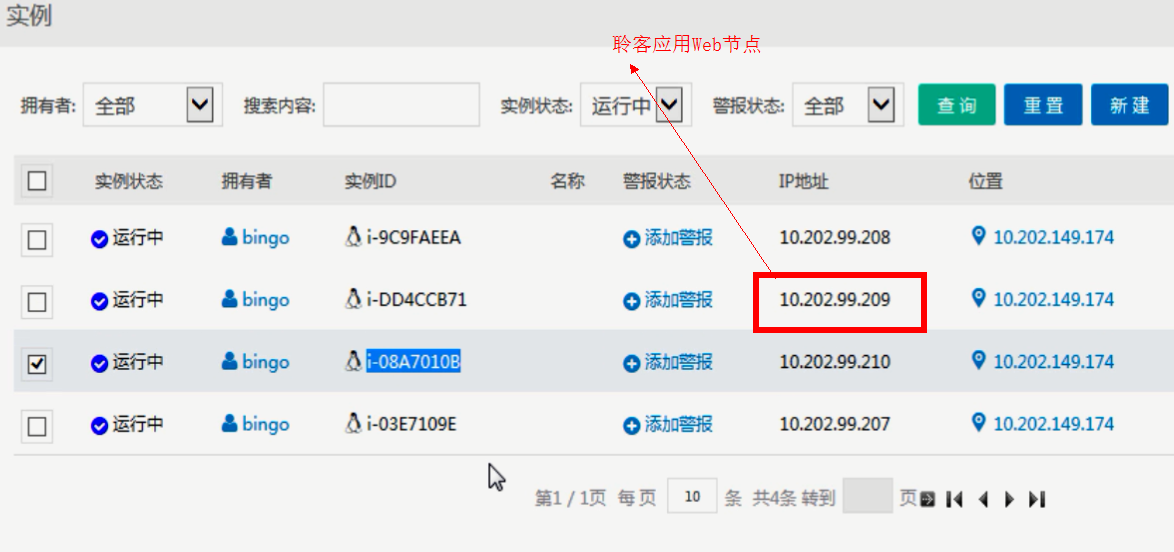Go to next page arrow
This screenshot has width=1174, height=552.
1009,499
